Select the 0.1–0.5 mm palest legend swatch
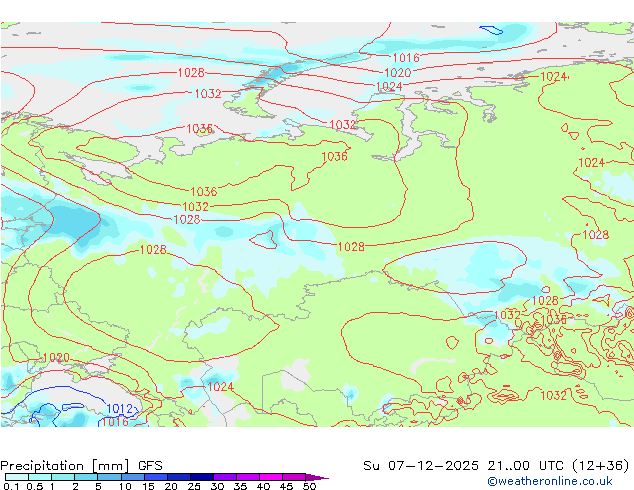 [x=17, y=477]
